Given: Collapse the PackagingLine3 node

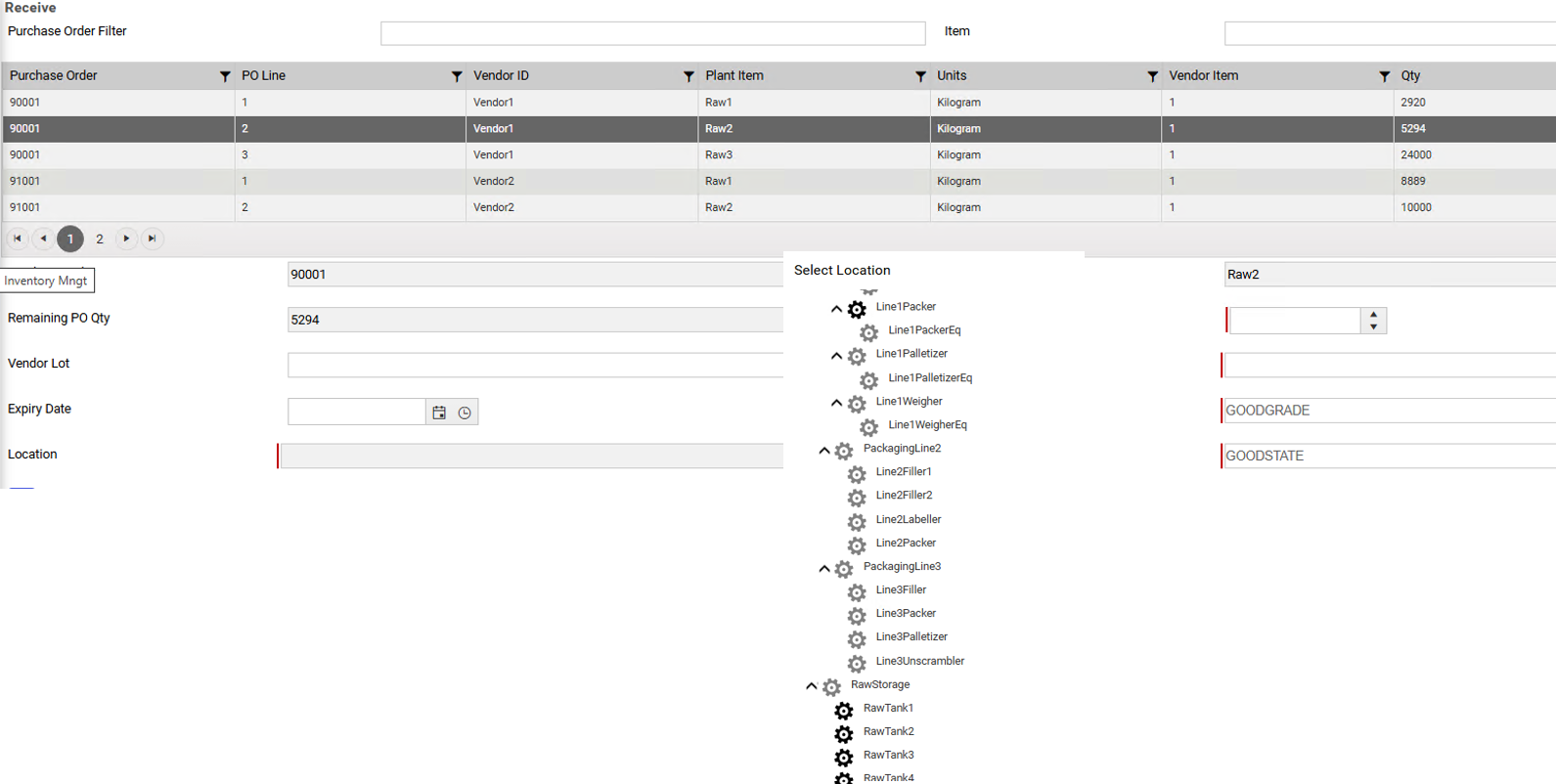Looking at the screenshot, I should (x=824, y=568).
